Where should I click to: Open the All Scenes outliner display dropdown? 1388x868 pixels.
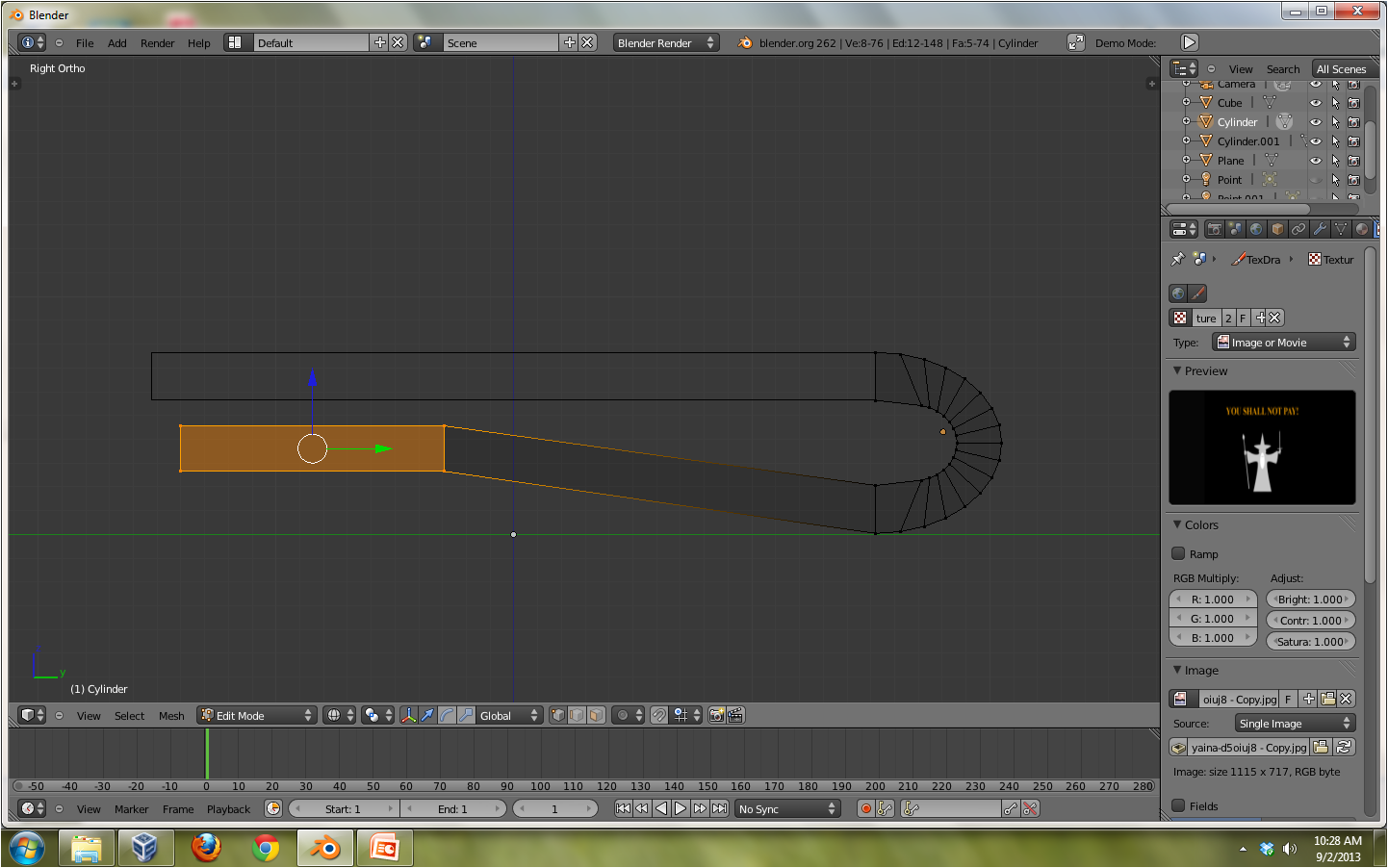tap(1346, 68)
